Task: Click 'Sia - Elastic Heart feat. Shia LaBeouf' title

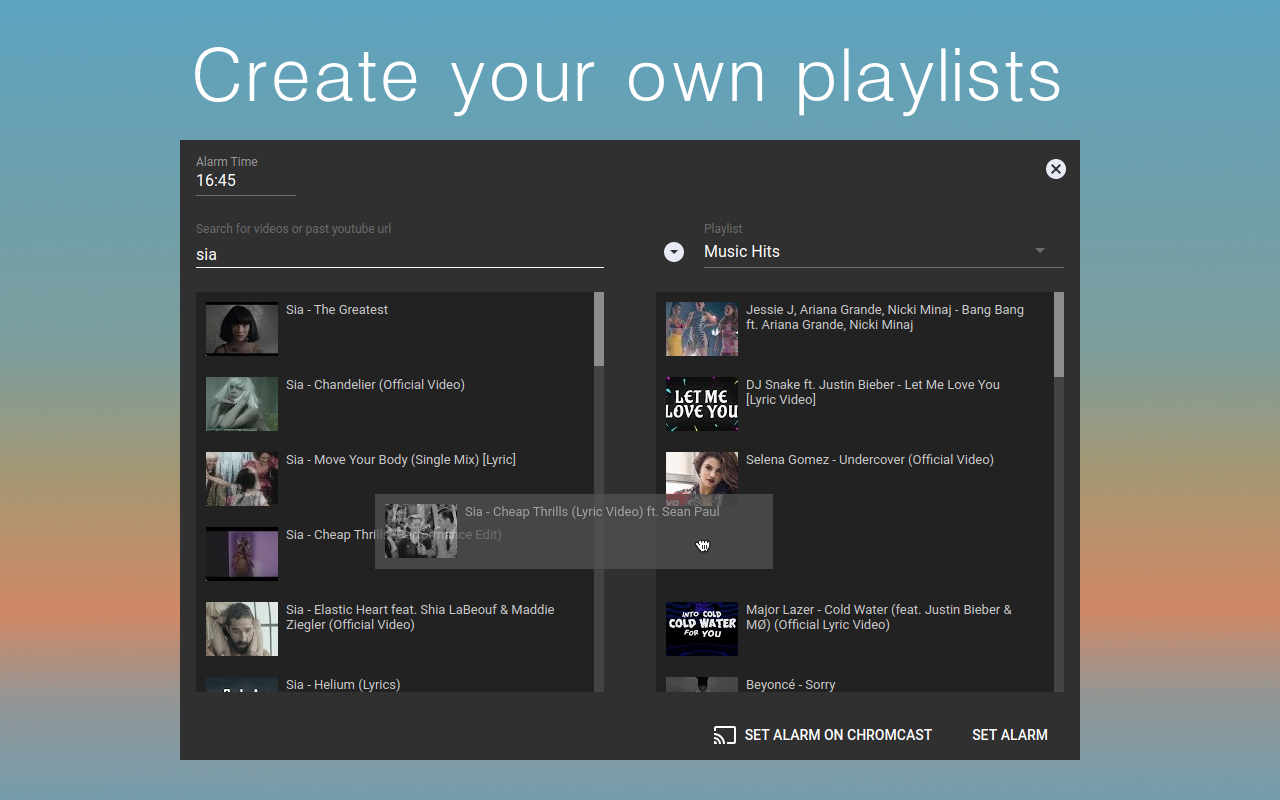Action: (x=420, y=617)
